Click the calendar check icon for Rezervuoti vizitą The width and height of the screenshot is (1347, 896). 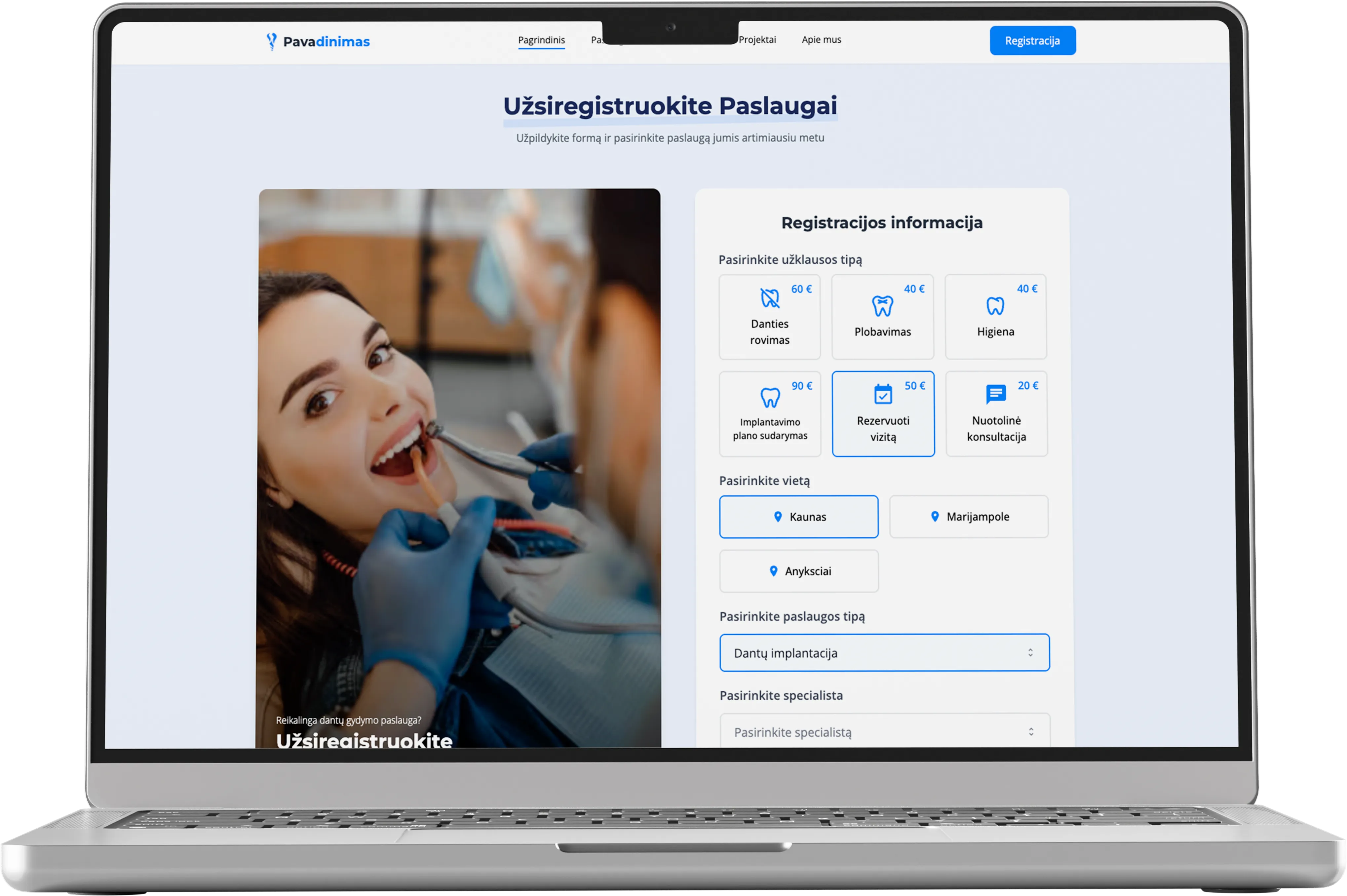click(883, 394)
